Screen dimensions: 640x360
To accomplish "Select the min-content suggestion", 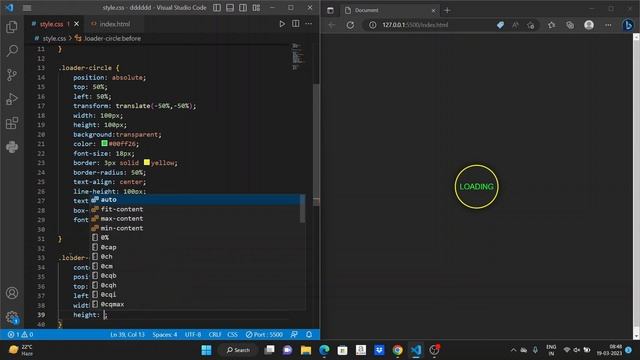I will click(x=195, y=228).
